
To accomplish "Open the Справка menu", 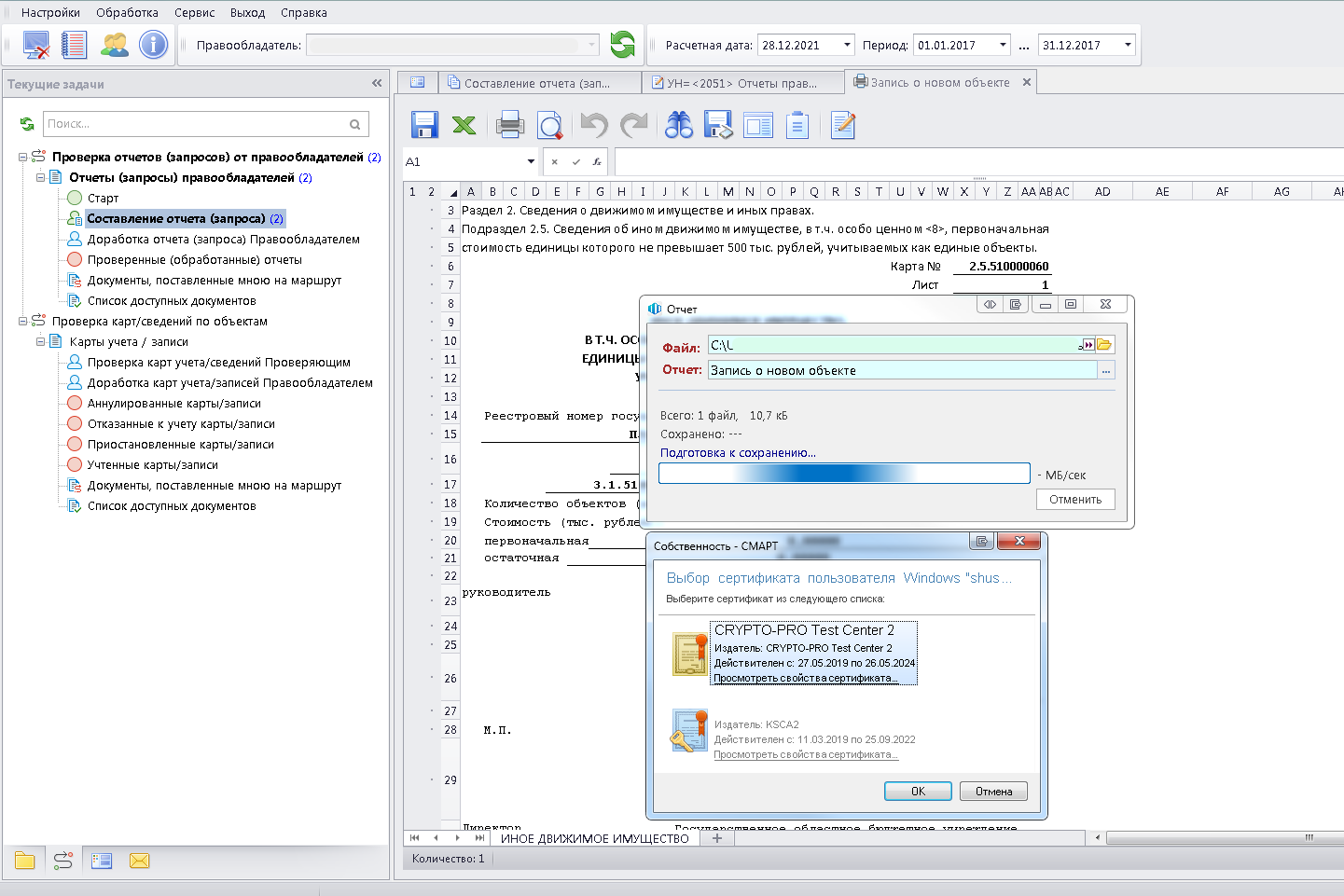I will tap(303, 13).
